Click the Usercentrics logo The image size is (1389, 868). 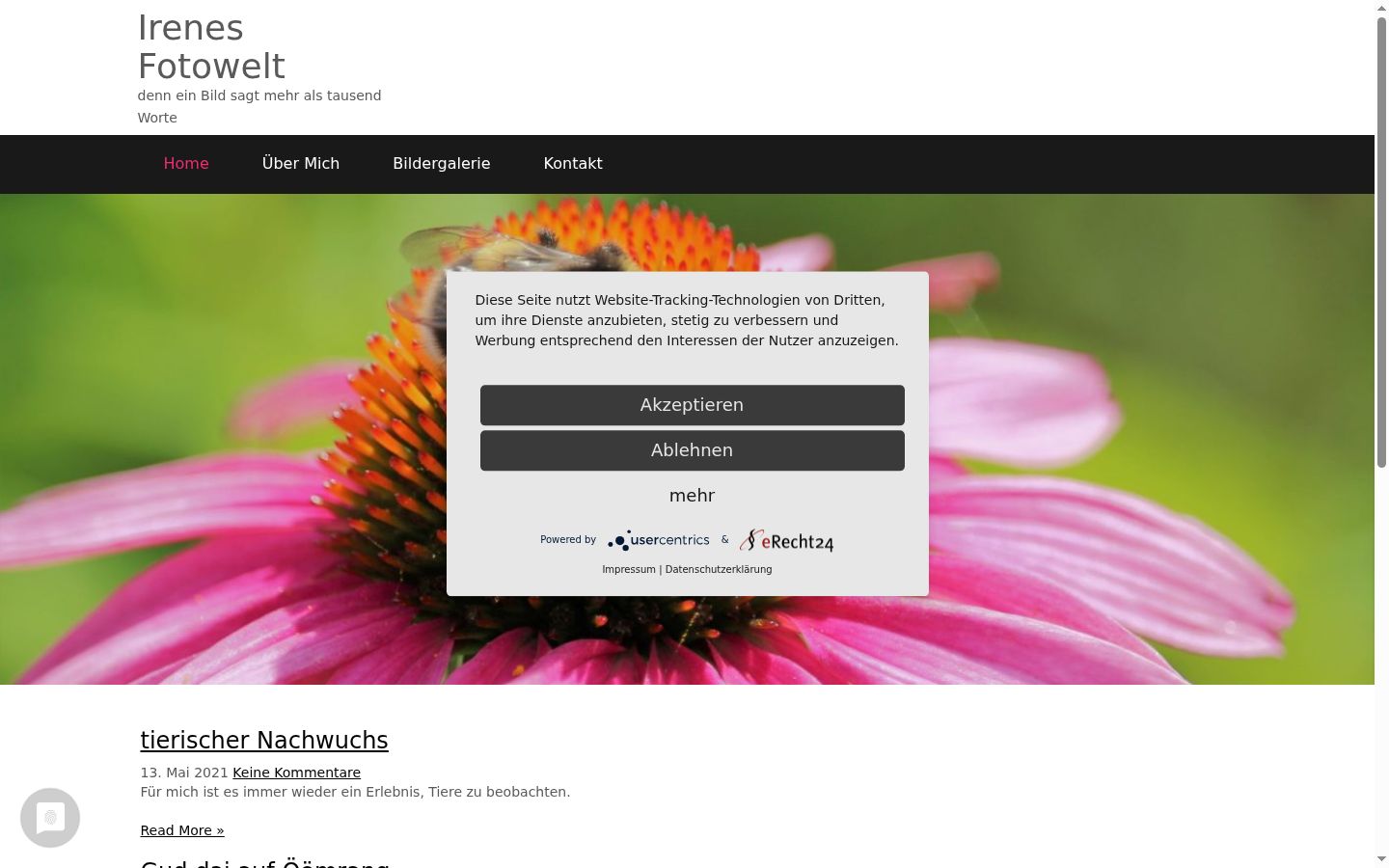point(659,540)
